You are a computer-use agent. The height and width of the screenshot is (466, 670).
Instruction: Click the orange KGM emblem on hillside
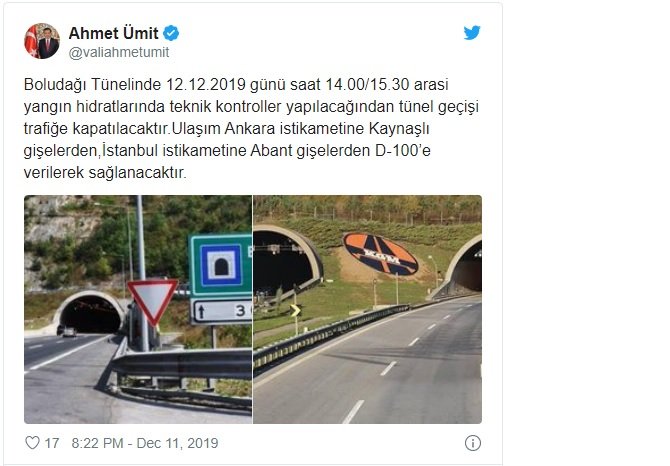[380, 254]
